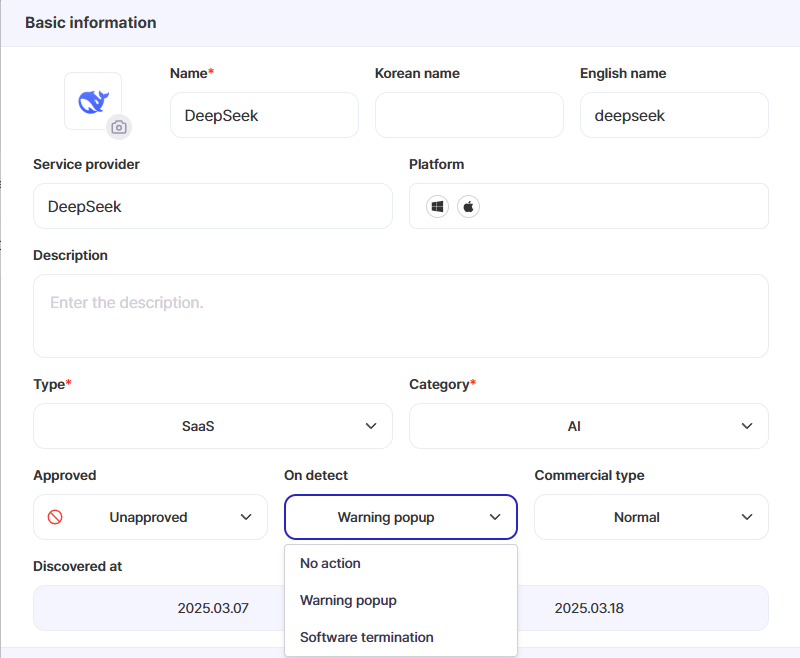Open the Category dropdown showing AI
Viewport: 800px width, 658px height.
coord(589,426)
